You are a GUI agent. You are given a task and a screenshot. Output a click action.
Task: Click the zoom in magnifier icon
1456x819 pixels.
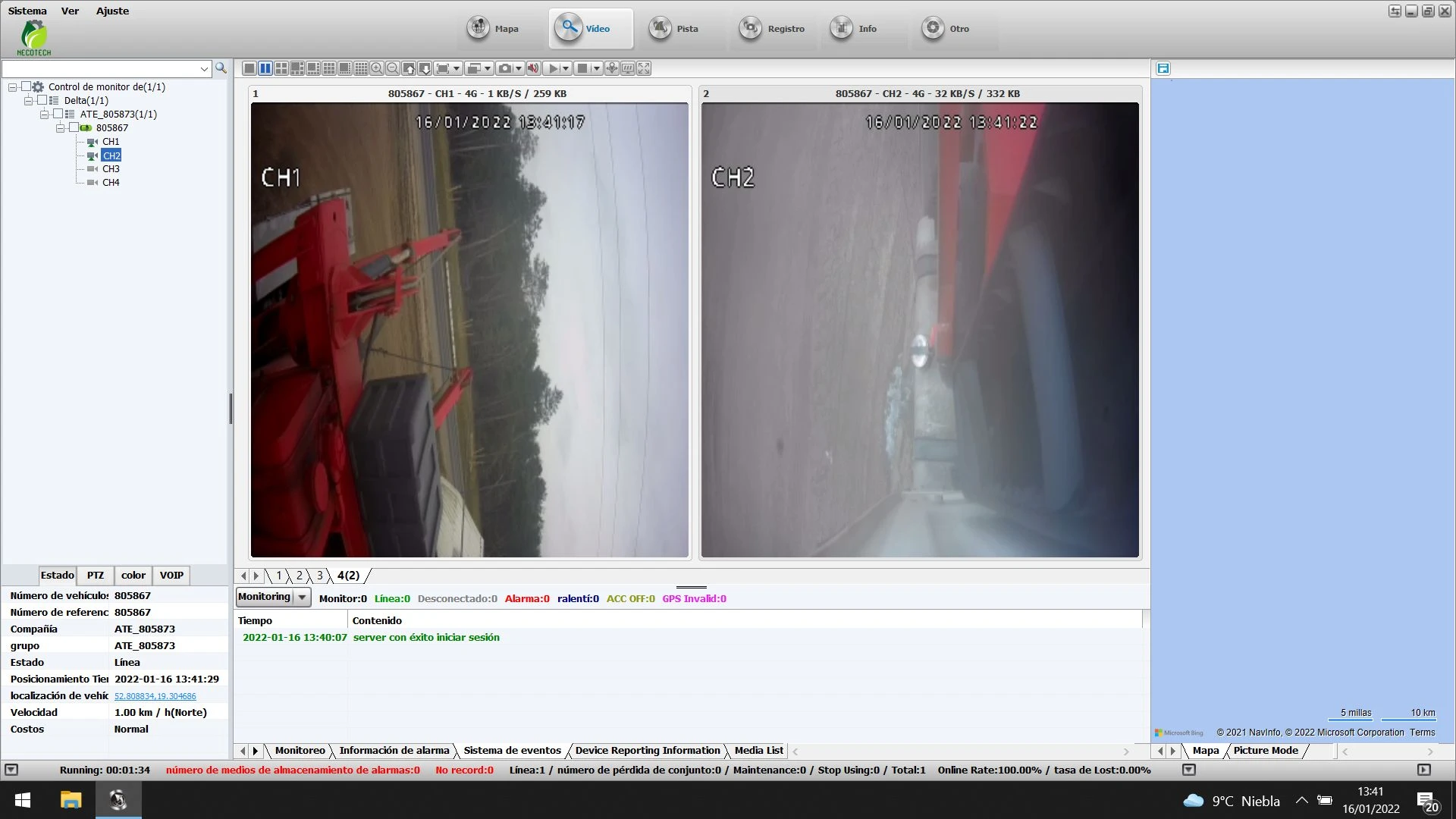377,68
